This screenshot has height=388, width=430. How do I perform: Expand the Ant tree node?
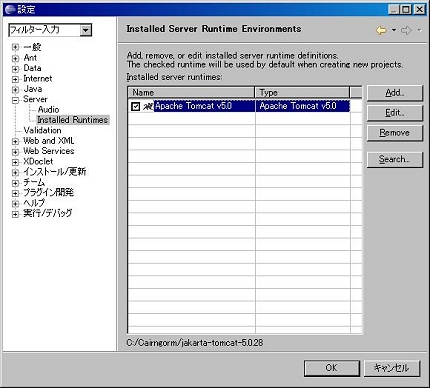[15, 58]
